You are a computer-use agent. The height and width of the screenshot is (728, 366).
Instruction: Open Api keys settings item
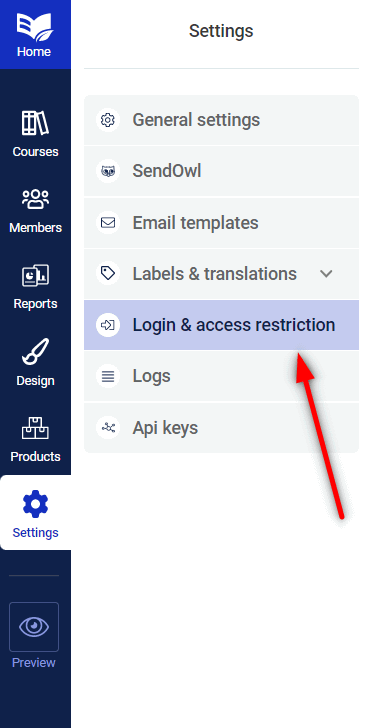(x=222, y=428)
